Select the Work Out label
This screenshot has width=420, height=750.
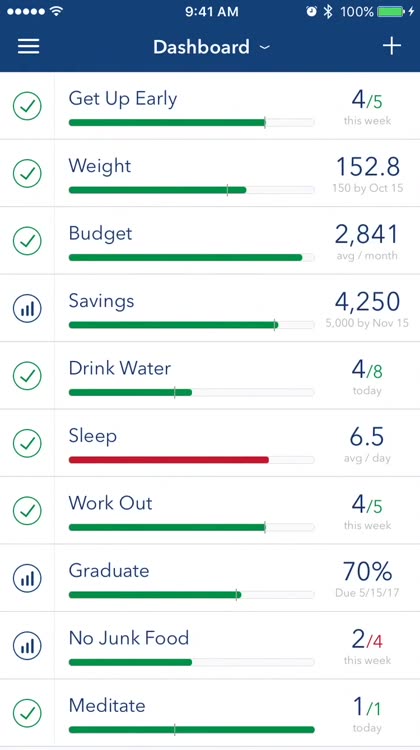[x=111, y=503]
